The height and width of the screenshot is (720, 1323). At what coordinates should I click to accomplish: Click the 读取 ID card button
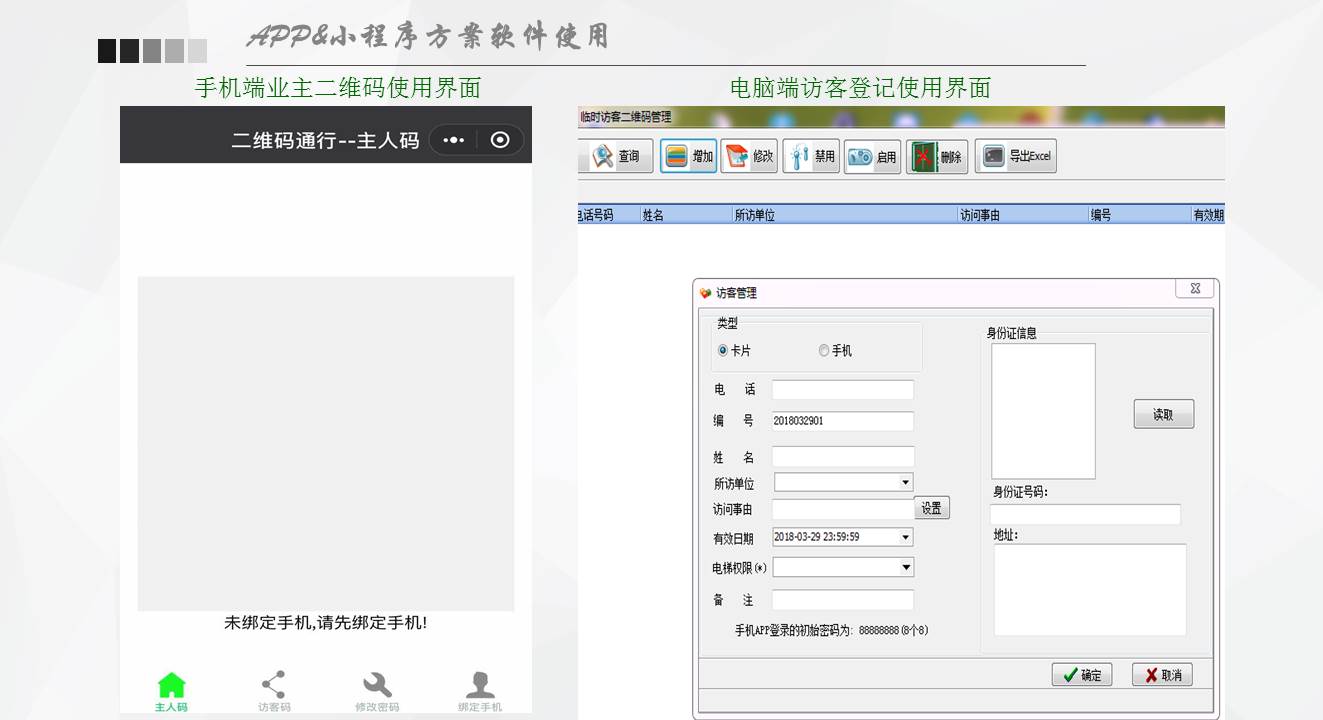pos(1164,414)
